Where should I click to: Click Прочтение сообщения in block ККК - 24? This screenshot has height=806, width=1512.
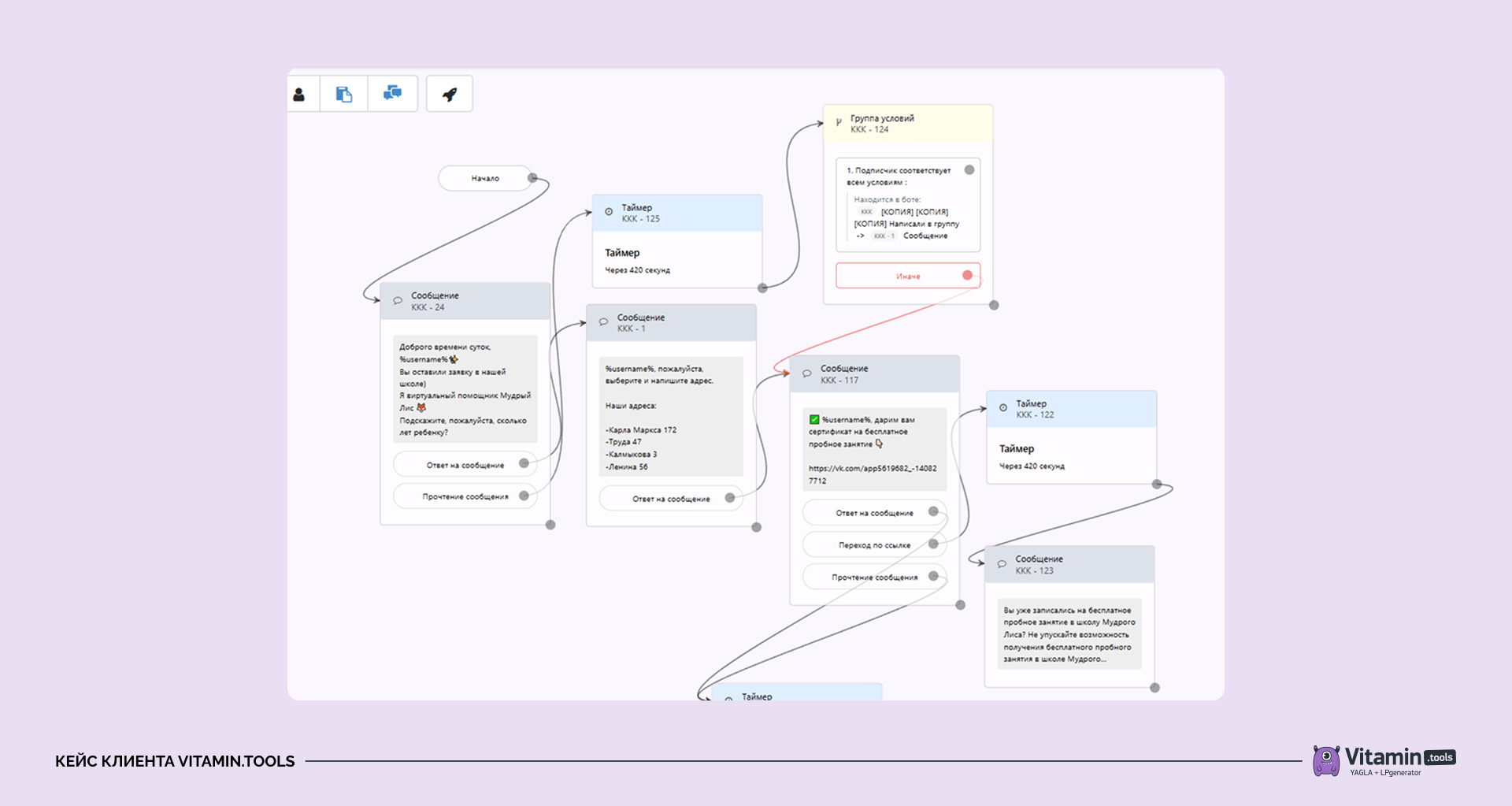coord(465,496)
